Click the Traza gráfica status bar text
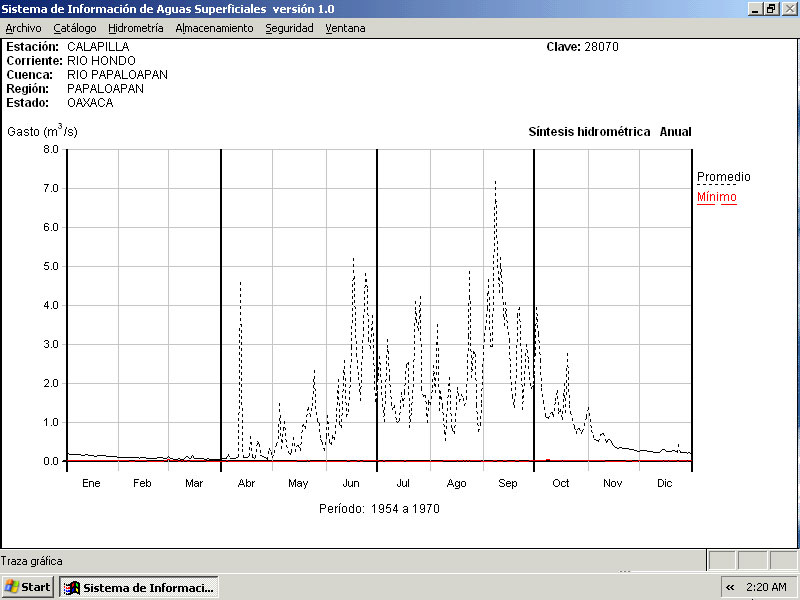 click(31, 561)
